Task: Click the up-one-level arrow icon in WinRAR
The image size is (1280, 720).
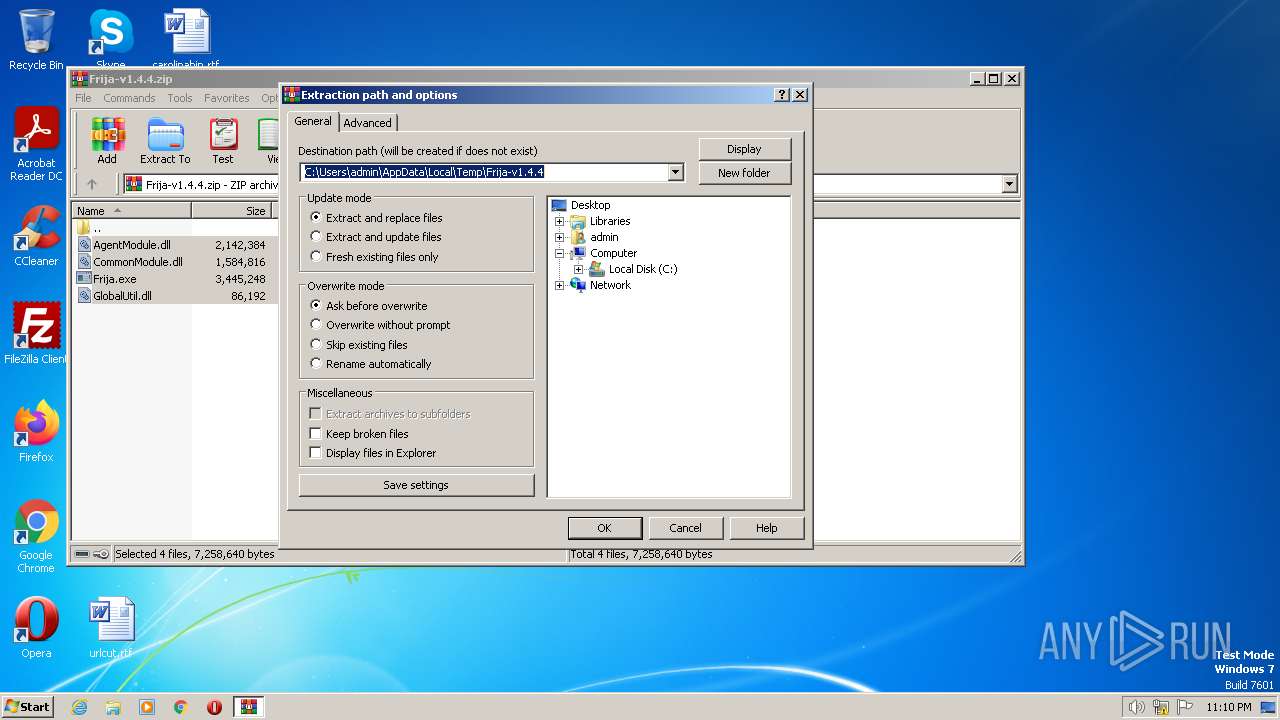Action: coord(92,184)
